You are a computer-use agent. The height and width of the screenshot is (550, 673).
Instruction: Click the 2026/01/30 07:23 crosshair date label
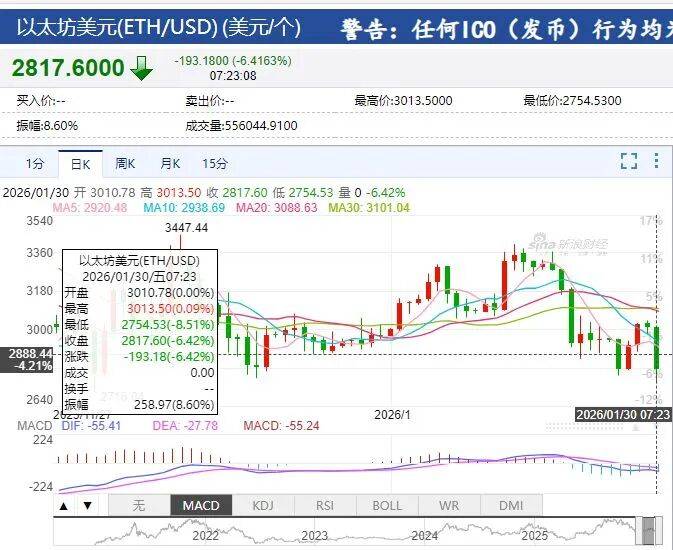tap(623, 415)
